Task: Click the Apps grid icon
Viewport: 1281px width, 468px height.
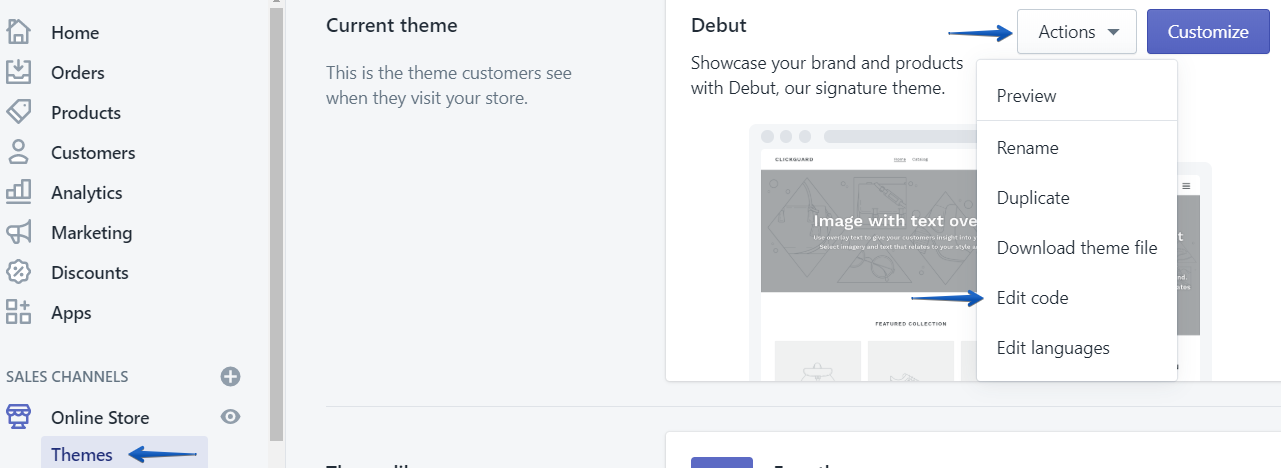Action: point(19,312)
